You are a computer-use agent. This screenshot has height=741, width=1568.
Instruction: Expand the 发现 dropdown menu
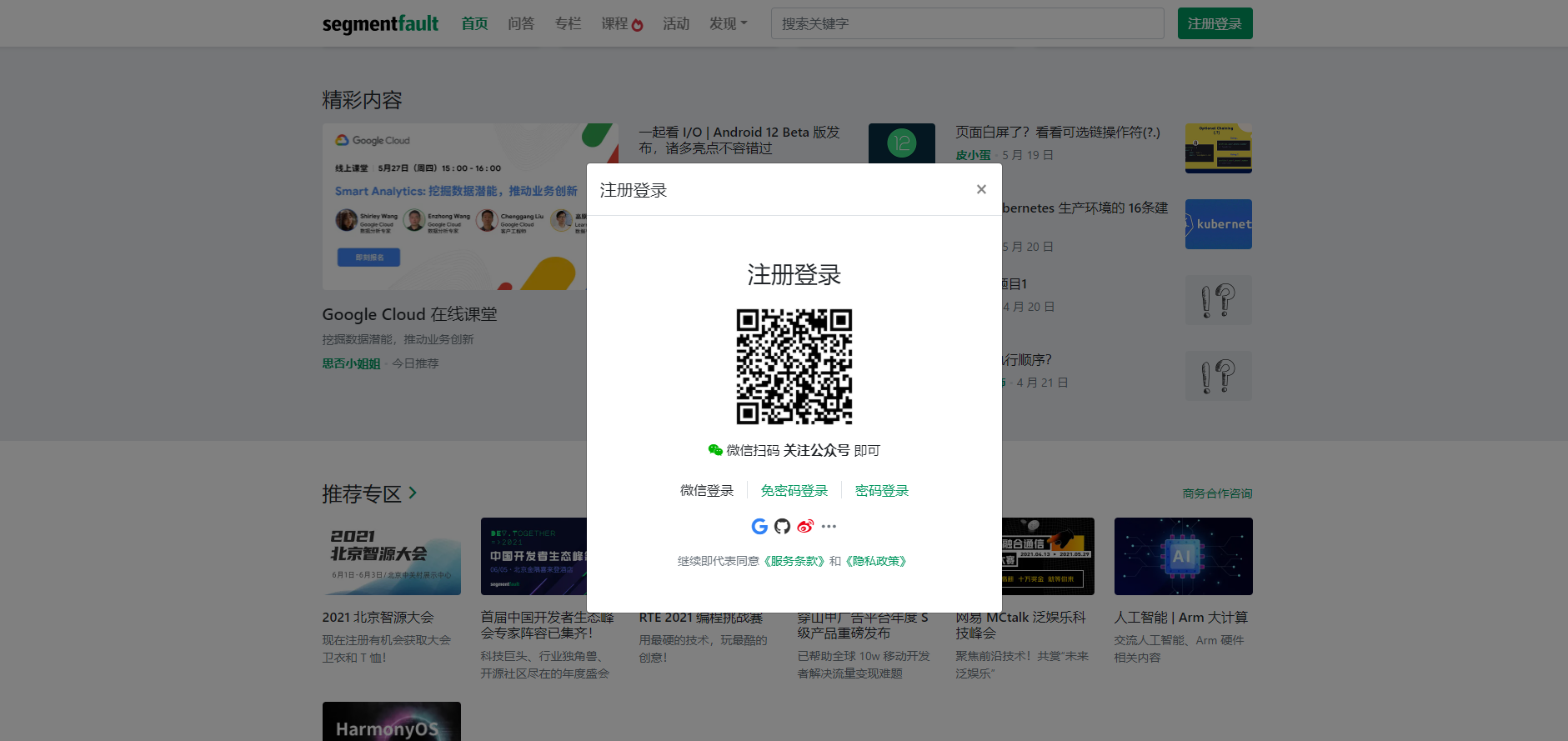point(729,23)
